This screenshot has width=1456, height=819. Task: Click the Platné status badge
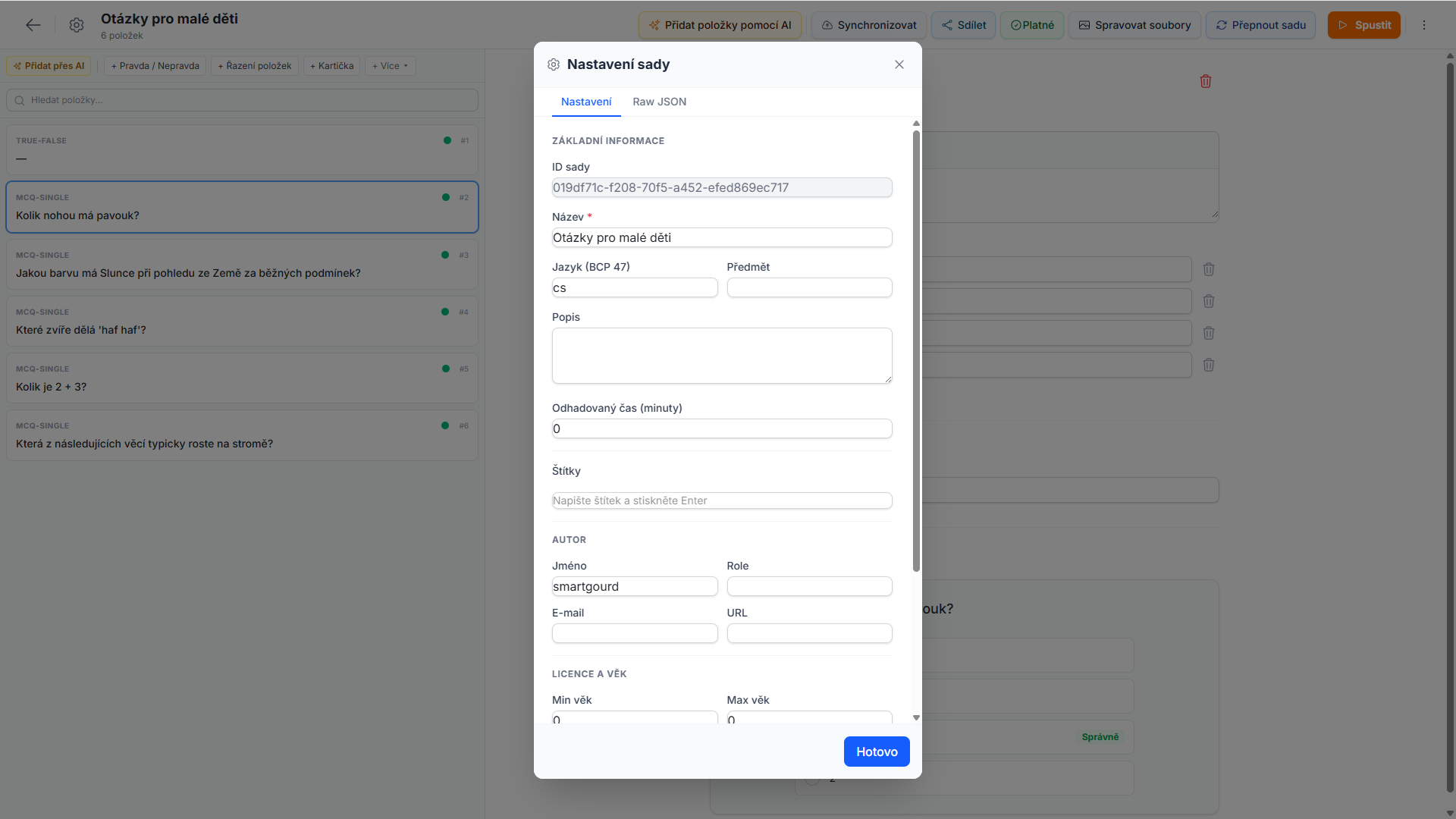(1032, 25)
